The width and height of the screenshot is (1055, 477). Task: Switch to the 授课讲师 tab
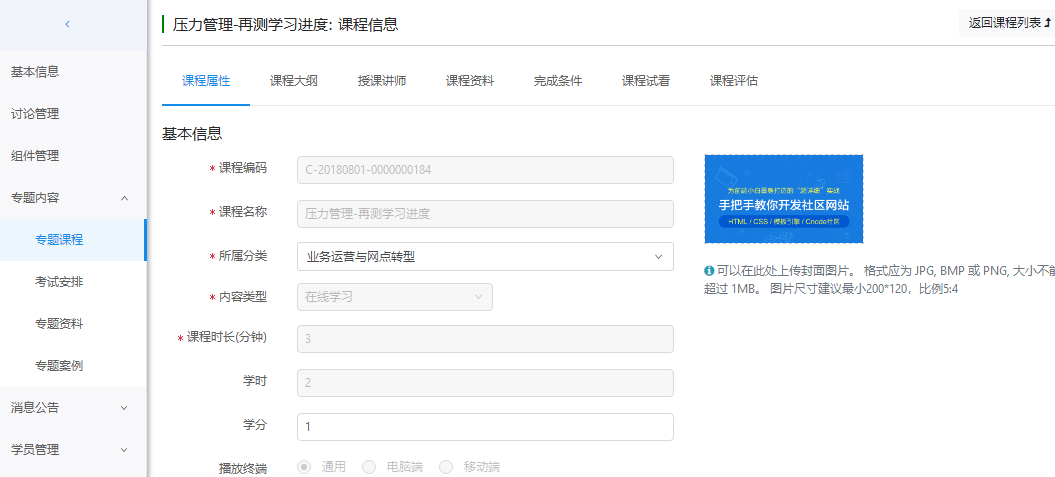(x=381, y=81)
